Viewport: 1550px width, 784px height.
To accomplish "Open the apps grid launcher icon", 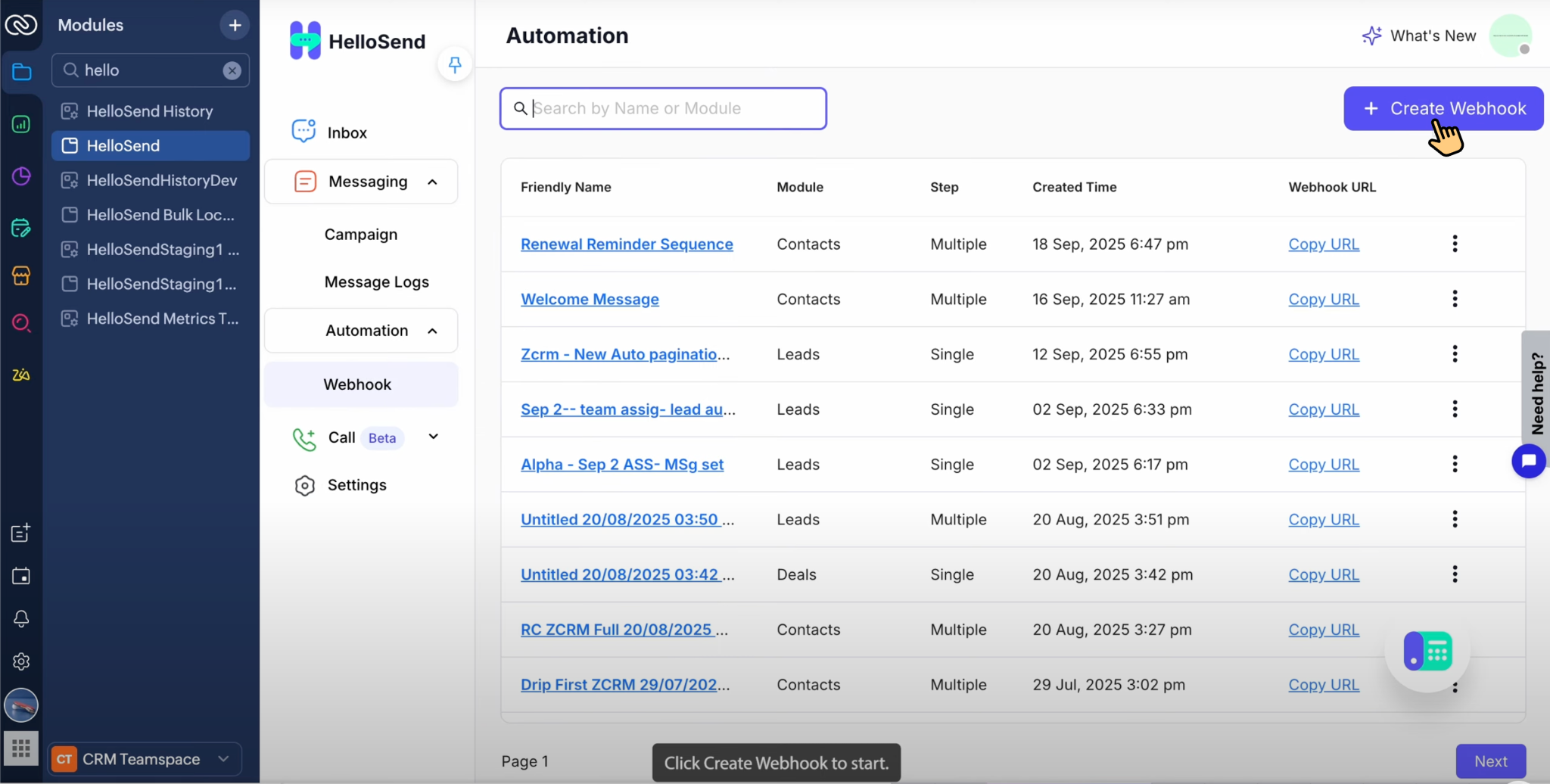I will click(21, 748).
